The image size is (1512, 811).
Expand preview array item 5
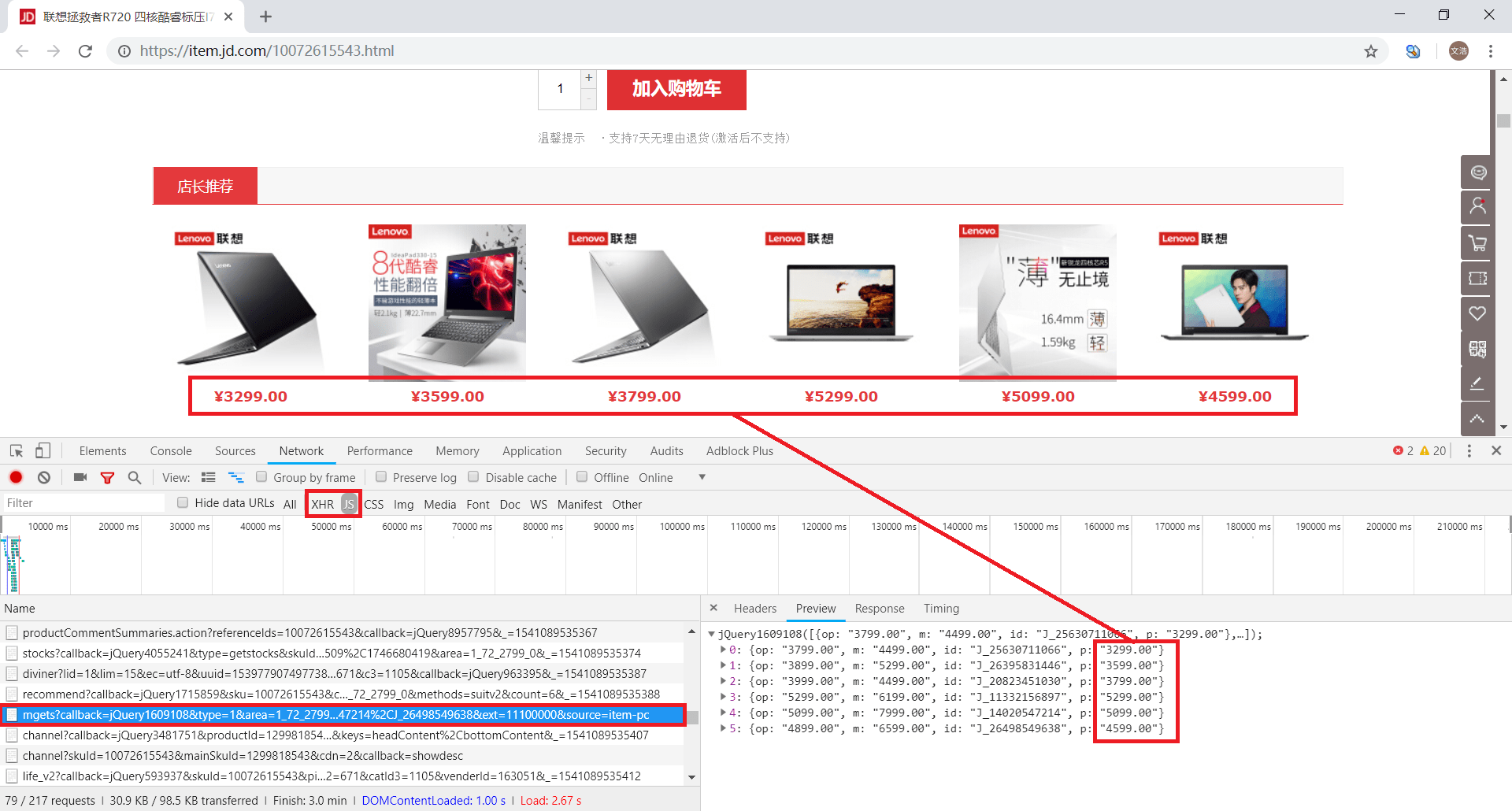click(x=724, y=728)
